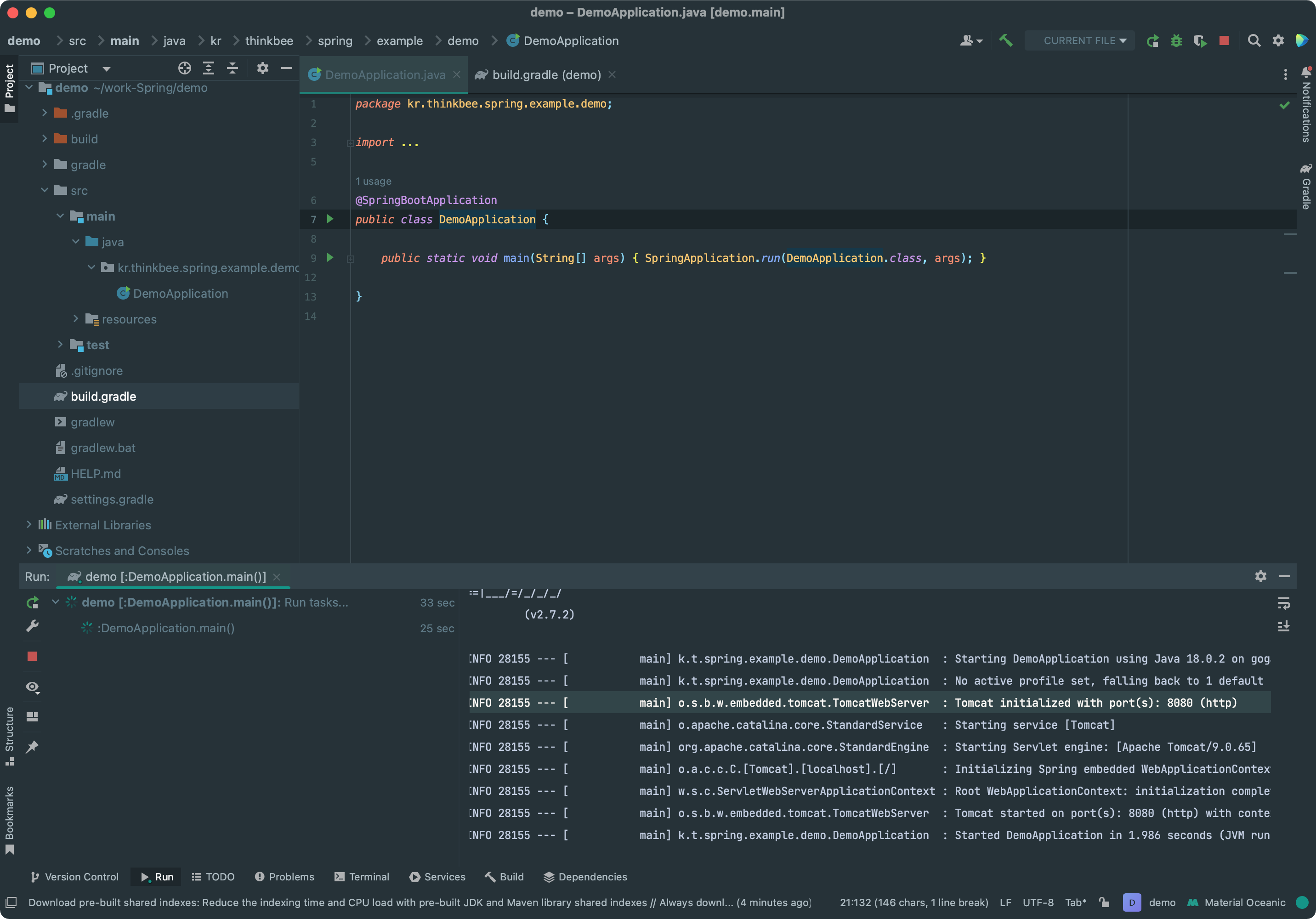Open Version Control tool window
The width and height of the screenshot is (1316, 919).
(74, 877)
